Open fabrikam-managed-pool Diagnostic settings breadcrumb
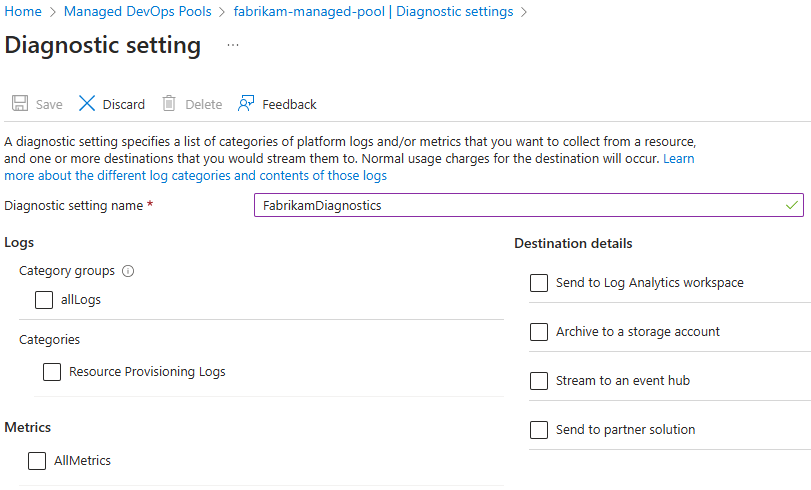This screenshot has height=490, width=811. 373,11
